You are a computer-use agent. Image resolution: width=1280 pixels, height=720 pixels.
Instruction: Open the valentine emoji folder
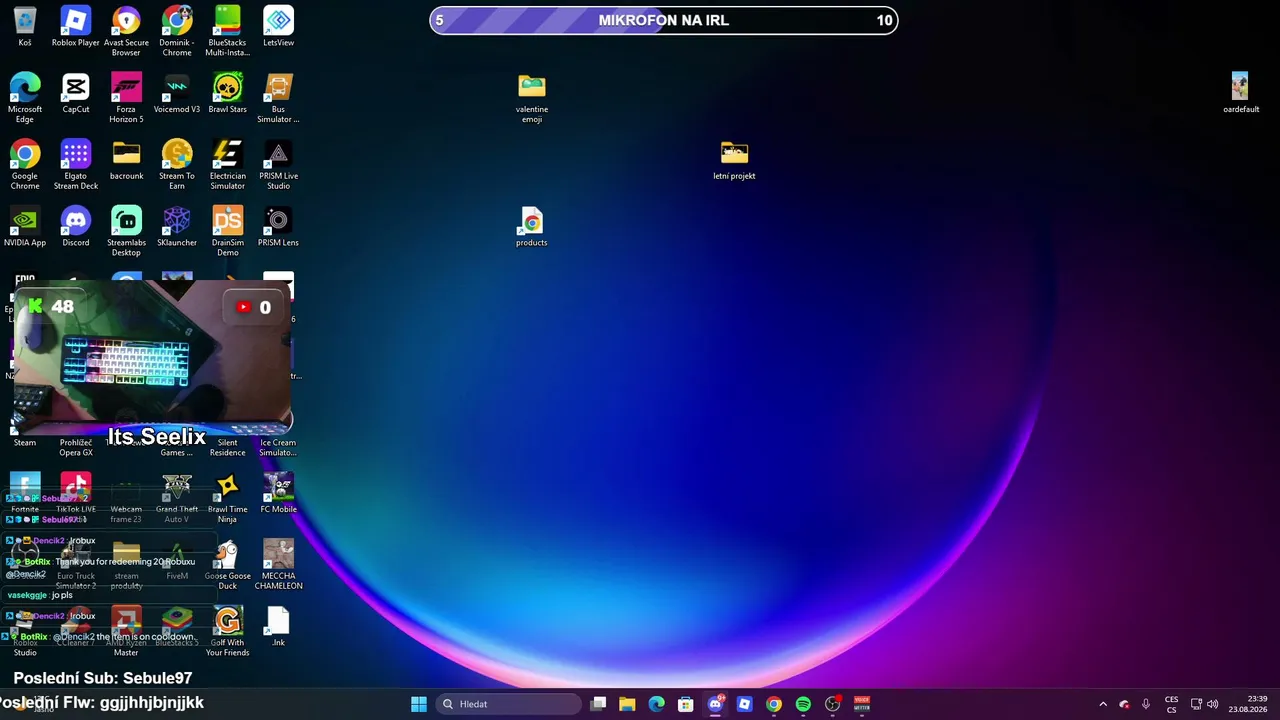(x=532, y=98)
